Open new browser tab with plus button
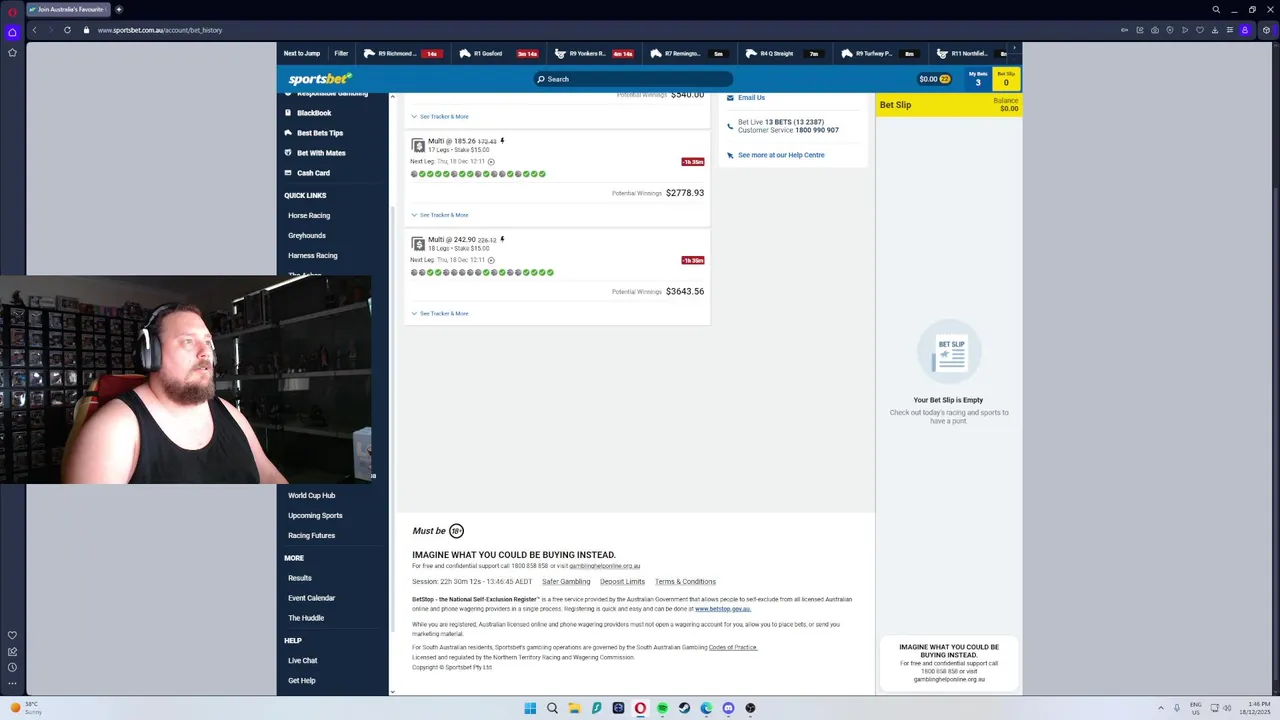This screenshot has width=1280, height=720. (119, 9)
